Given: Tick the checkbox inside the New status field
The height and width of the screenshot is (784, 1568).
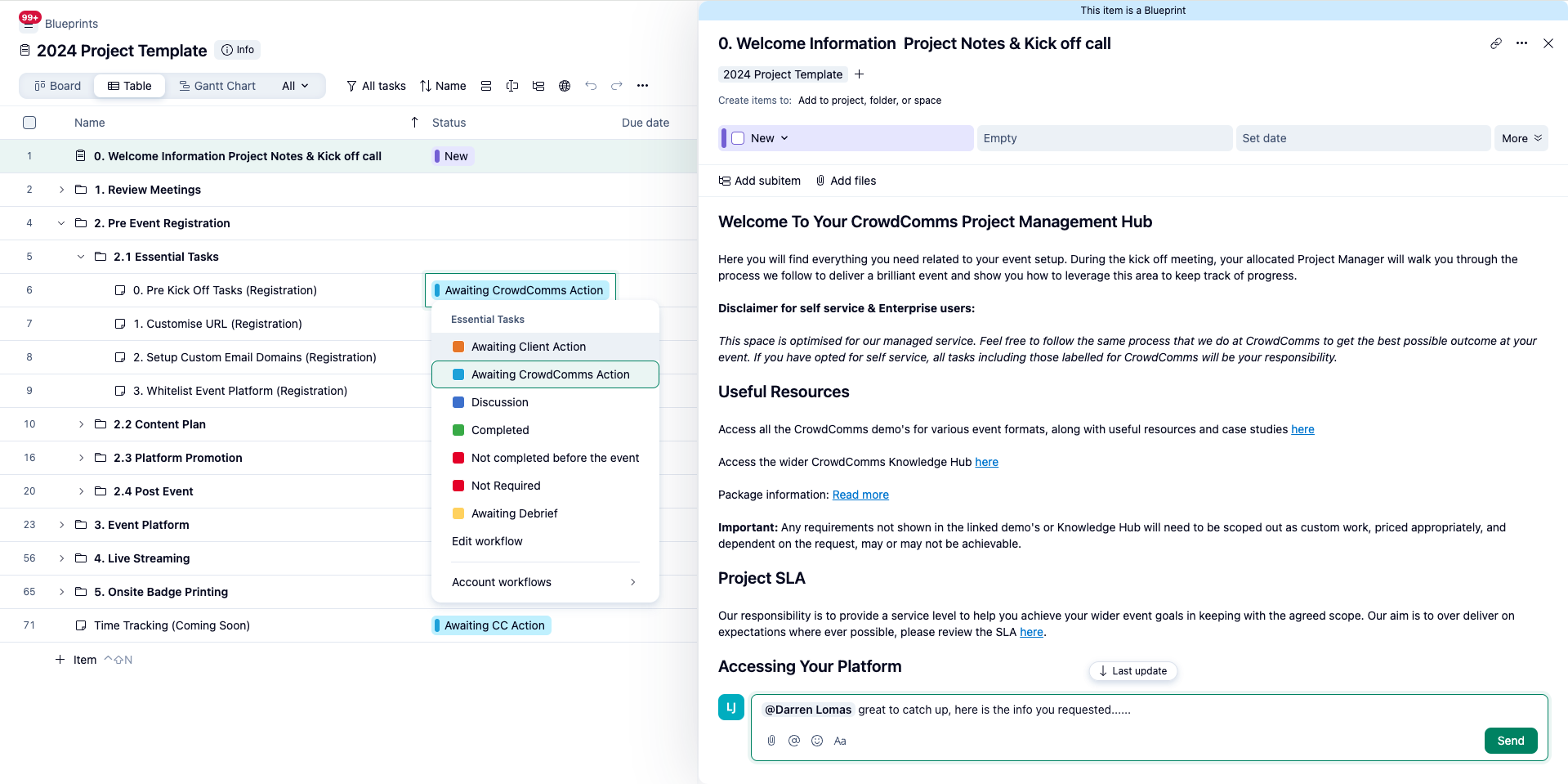Looking at the screenshot, I should tap(739, 138).
